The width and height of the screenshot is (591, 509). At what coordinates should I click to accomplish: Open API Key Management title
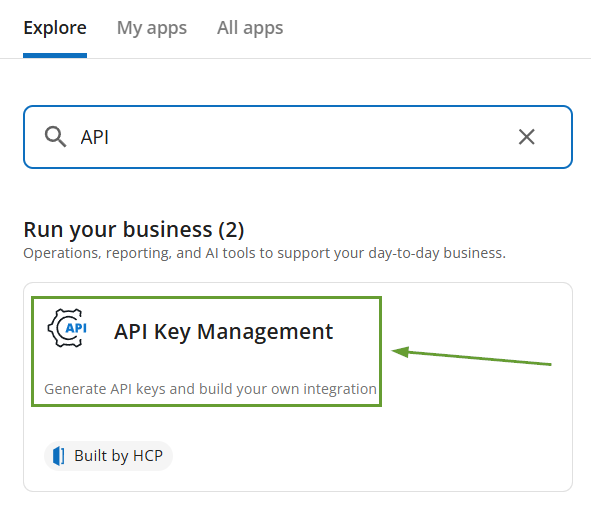224,332
